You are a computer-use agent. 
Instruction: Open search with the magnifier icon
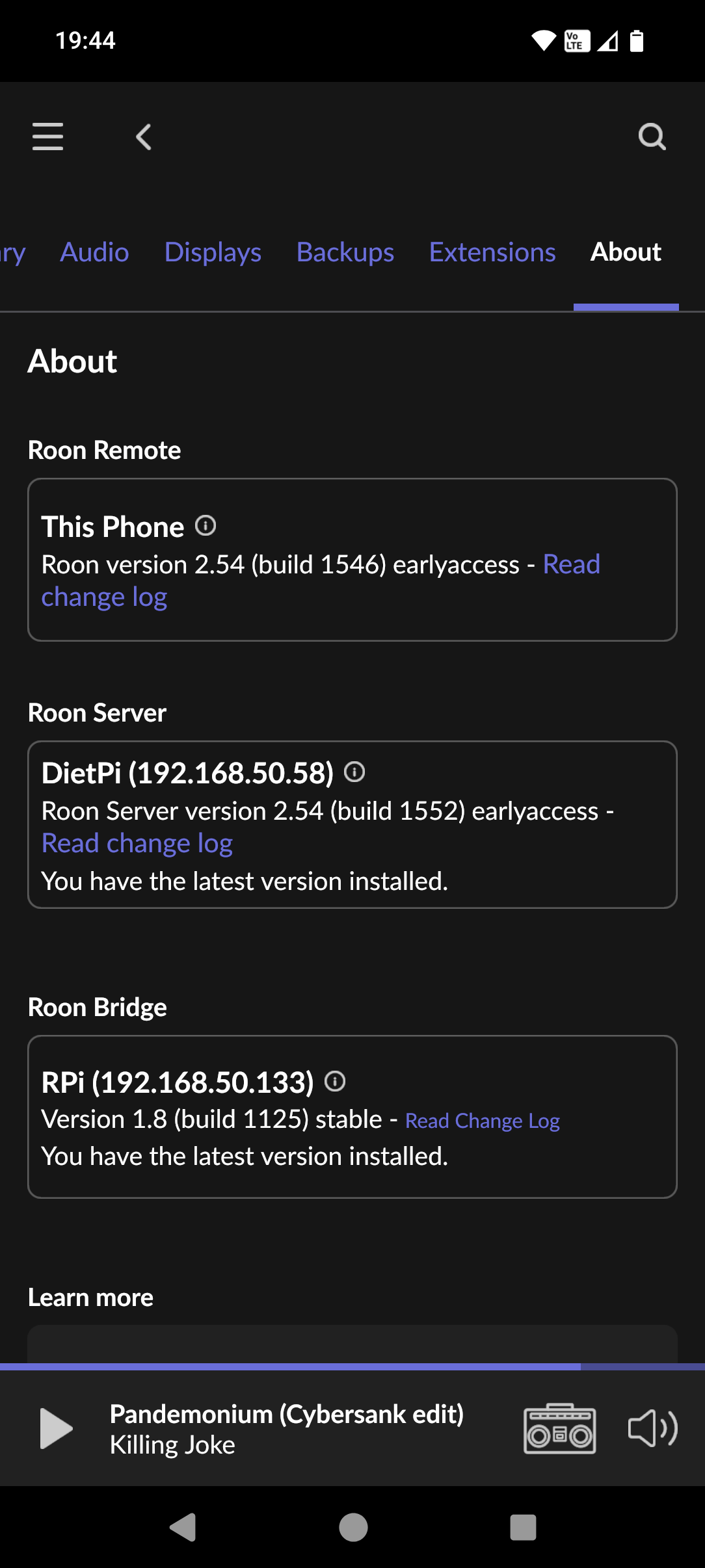[652, 137]
